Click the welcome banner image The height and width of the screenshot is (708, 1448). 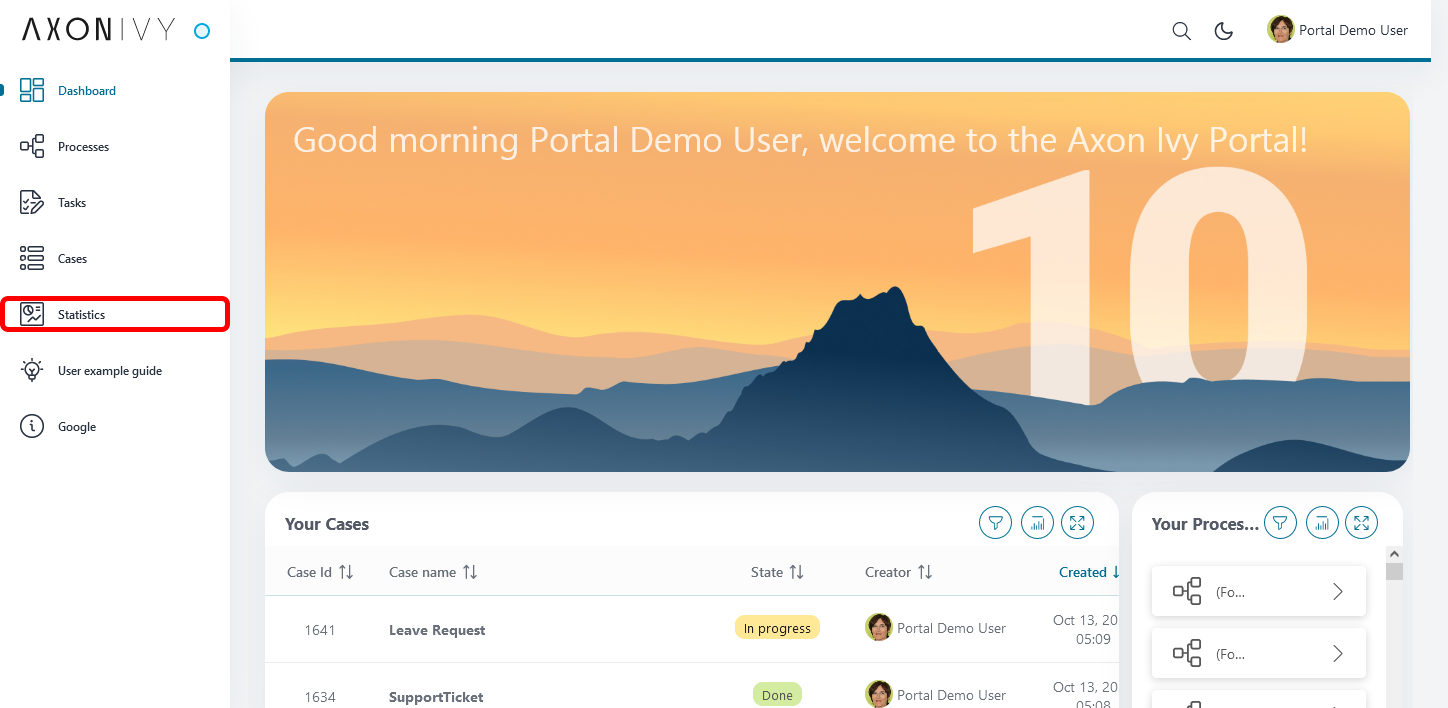837,282
